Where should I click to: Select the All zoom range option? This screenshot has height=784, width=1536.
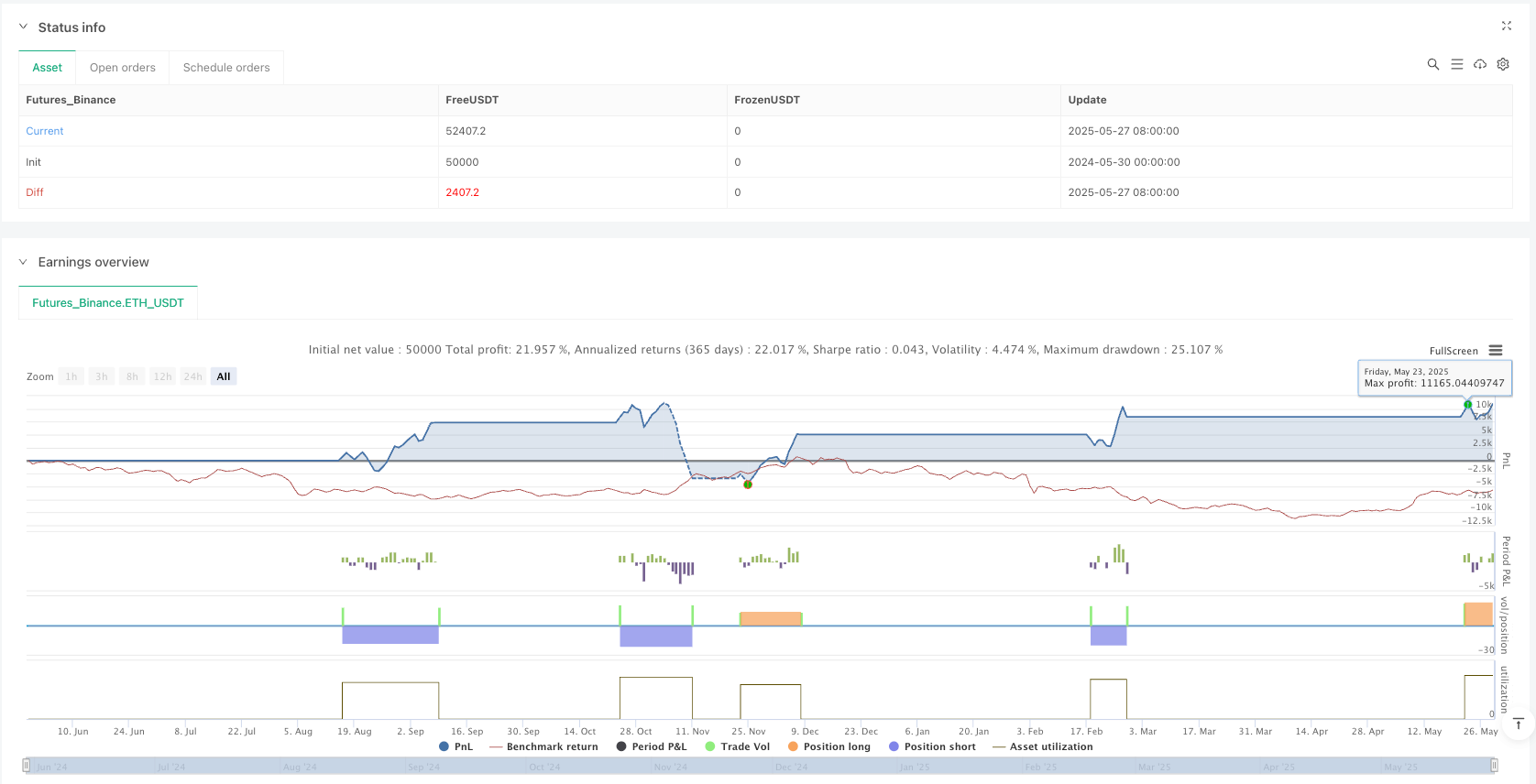click(x=223, y=376)
